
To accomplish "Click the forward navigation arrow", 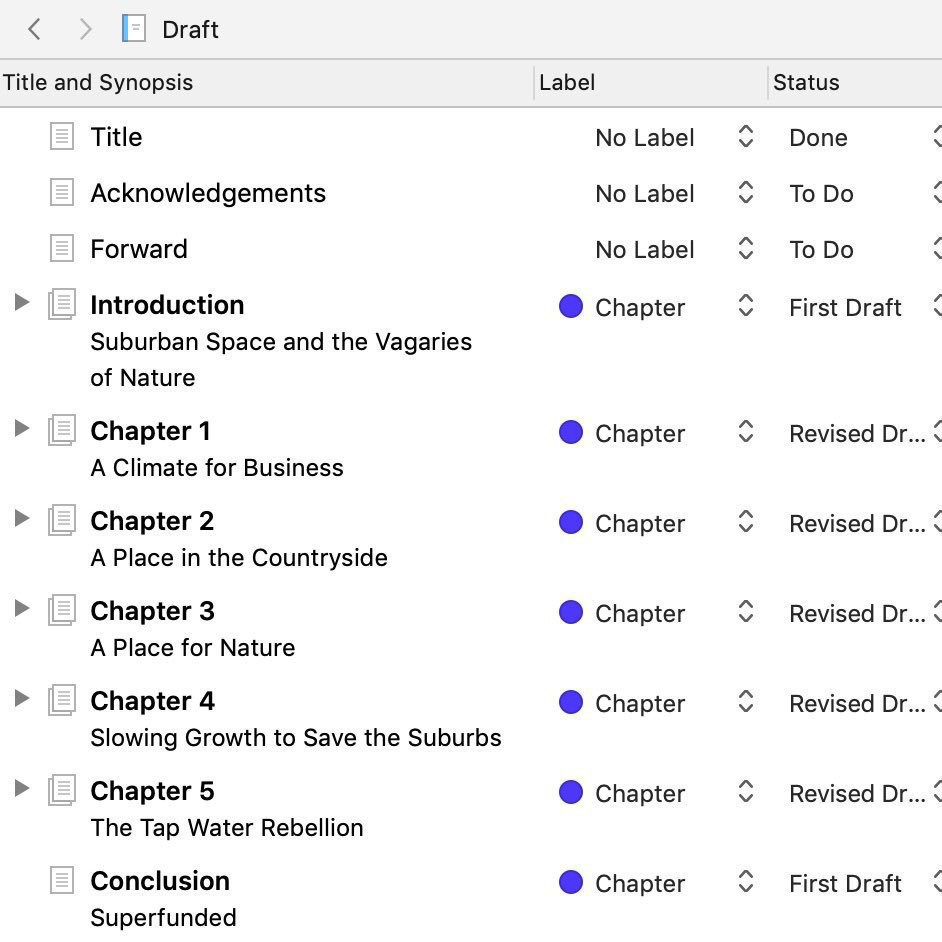I will 85,29.
